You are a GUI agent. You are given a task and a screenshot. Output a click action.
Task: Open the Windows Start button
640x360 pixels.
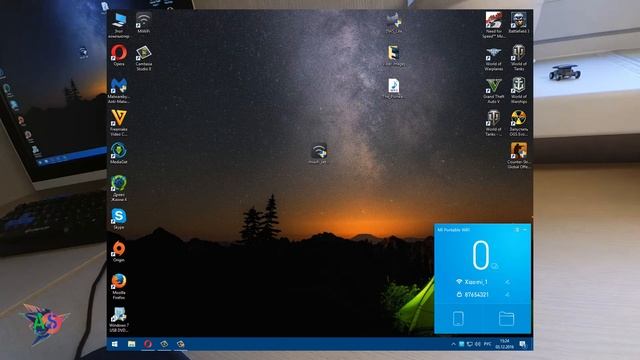tap(115, 344)
